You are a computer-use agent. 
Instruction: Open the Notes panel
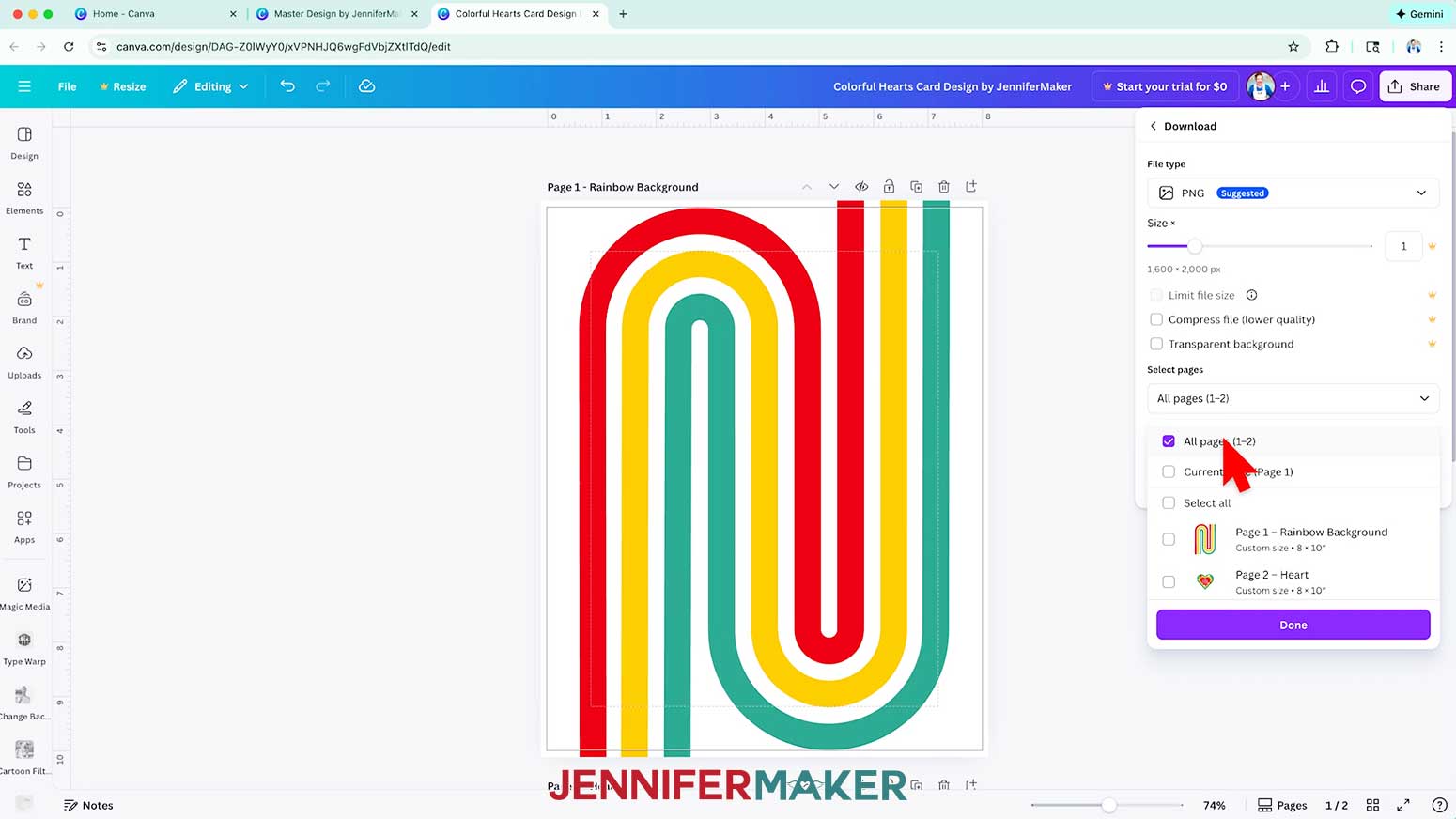pyautogui.click(x=88, y=805)
